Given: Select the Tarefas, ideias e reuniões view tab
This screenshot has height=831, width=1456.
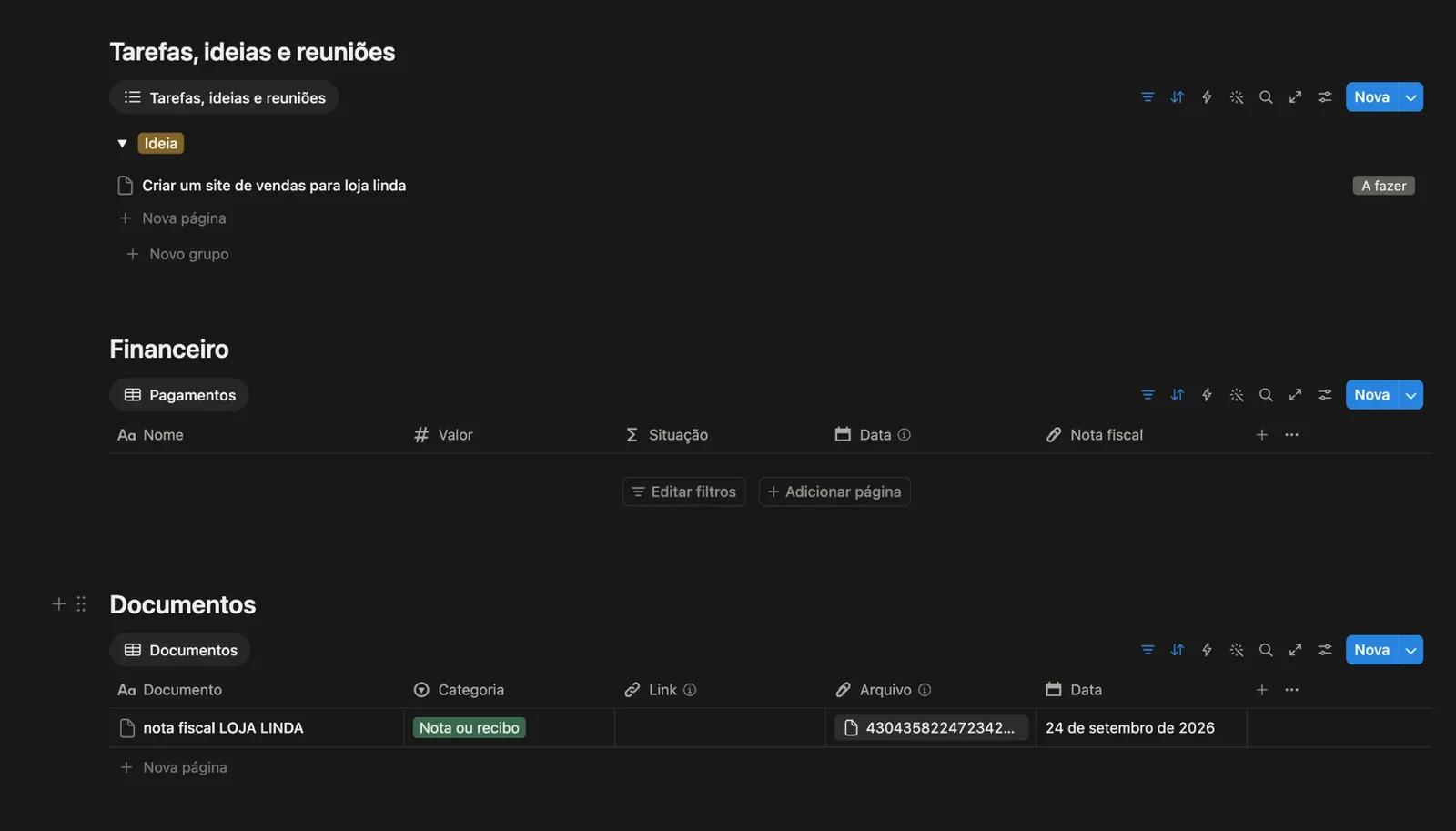Looking at the screenshot, I should (225, 97).
